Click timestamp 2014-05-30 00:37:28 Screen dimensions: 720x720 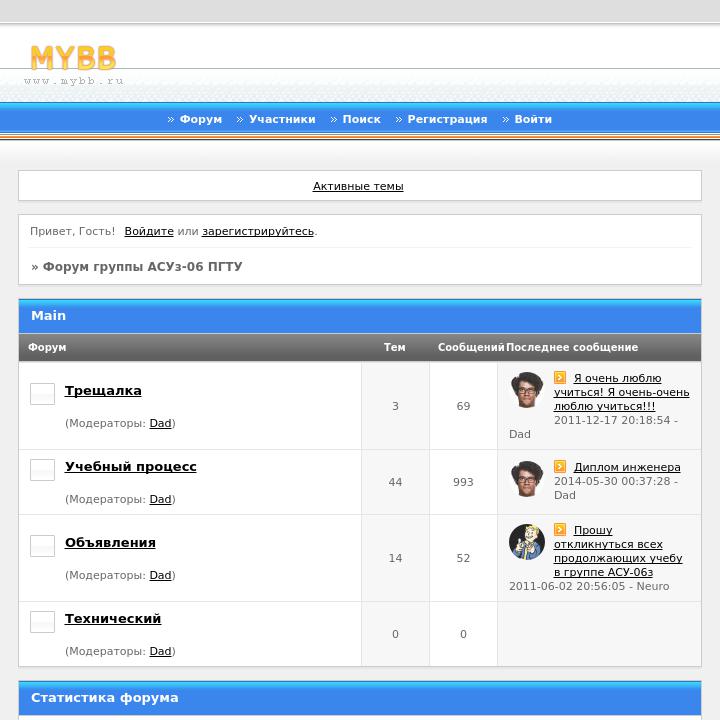point(612,481)
